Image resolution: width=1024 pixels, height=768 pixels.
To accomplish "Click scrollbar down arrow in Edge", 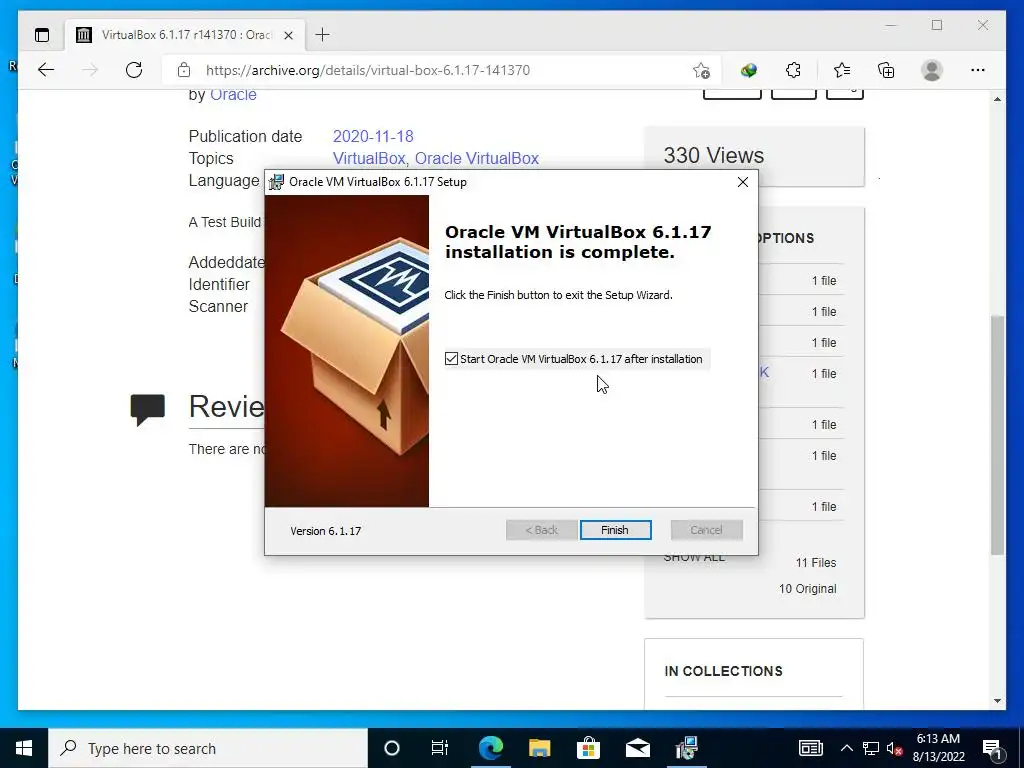I will [997, 701].
